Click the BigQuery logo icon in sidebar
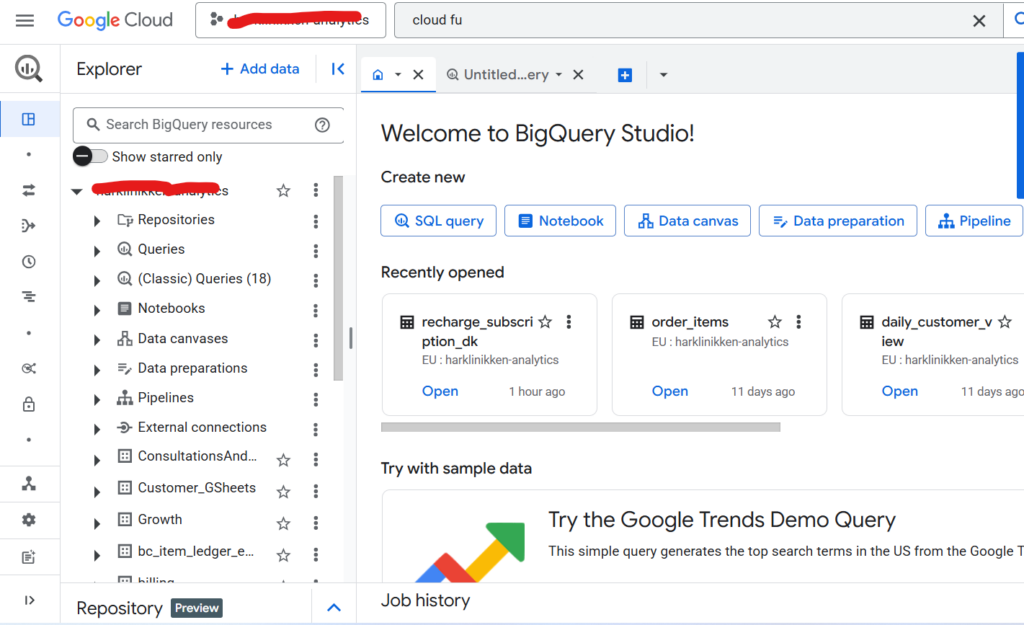 [28, 69]
